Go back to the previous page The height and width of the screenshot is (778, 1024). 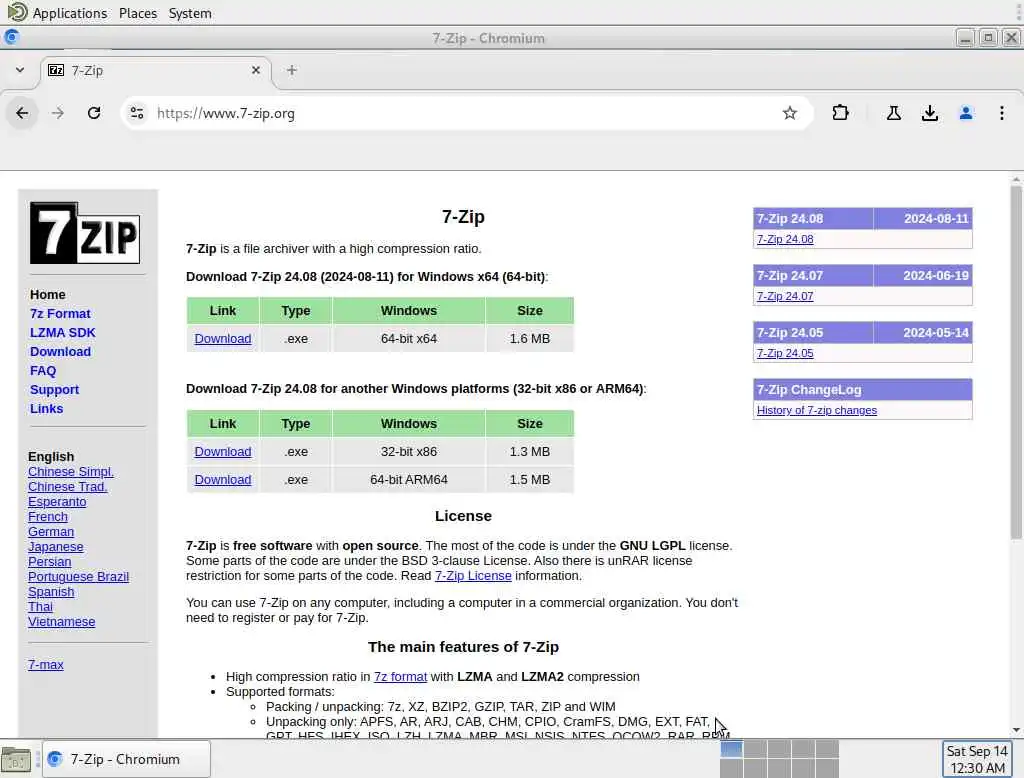pos(22,113)
